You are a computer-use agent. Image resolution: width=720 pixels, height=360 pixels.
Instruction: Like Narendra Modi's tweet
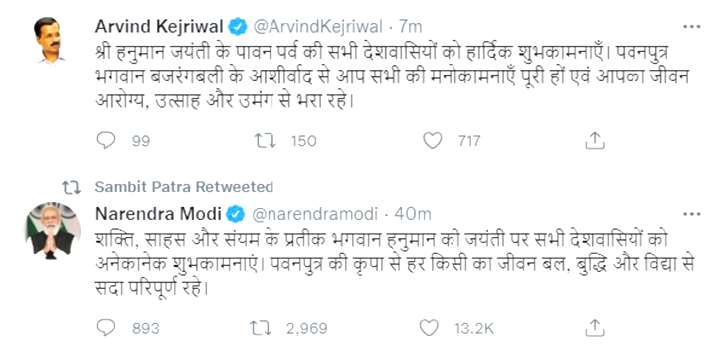pyautogui.click(x=429, y=328)
